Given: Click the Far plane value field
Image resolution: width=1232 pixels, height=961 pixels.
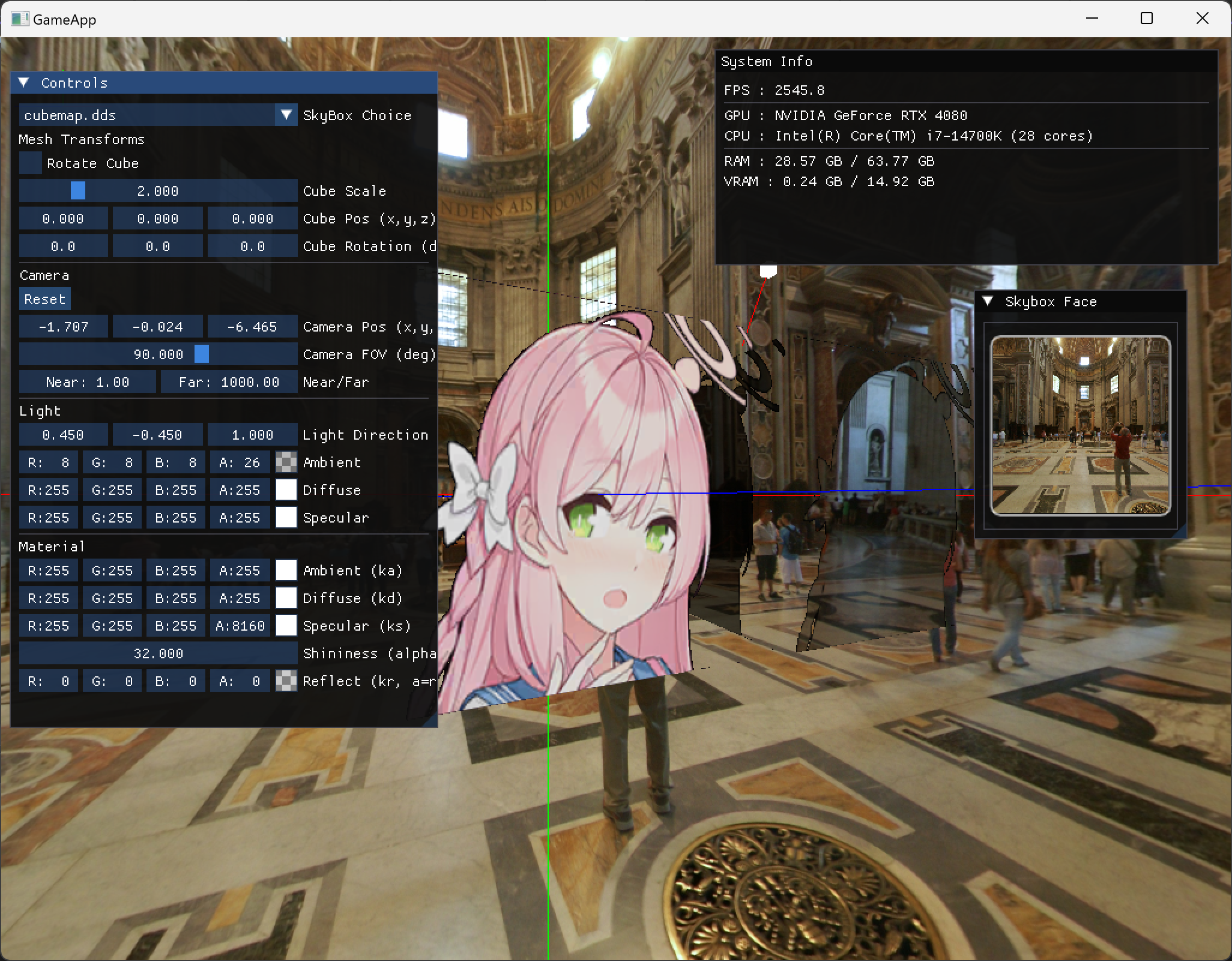Looking at the screenshot, I should [x=229, y=382].
